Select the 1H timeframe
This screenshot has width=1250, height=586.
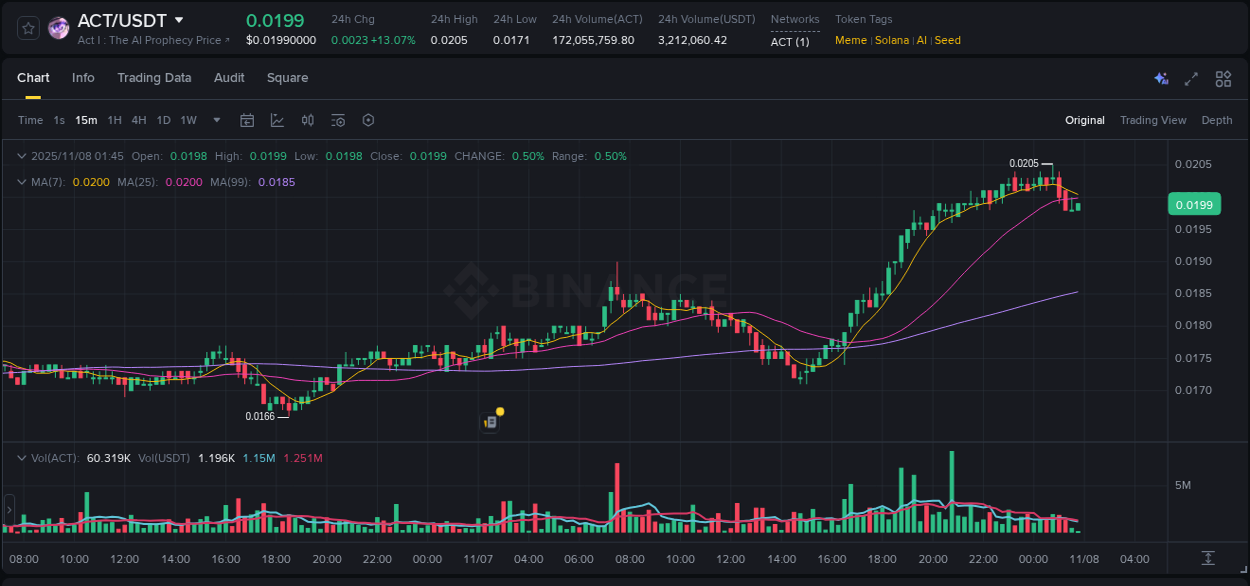tap(113, 119)
